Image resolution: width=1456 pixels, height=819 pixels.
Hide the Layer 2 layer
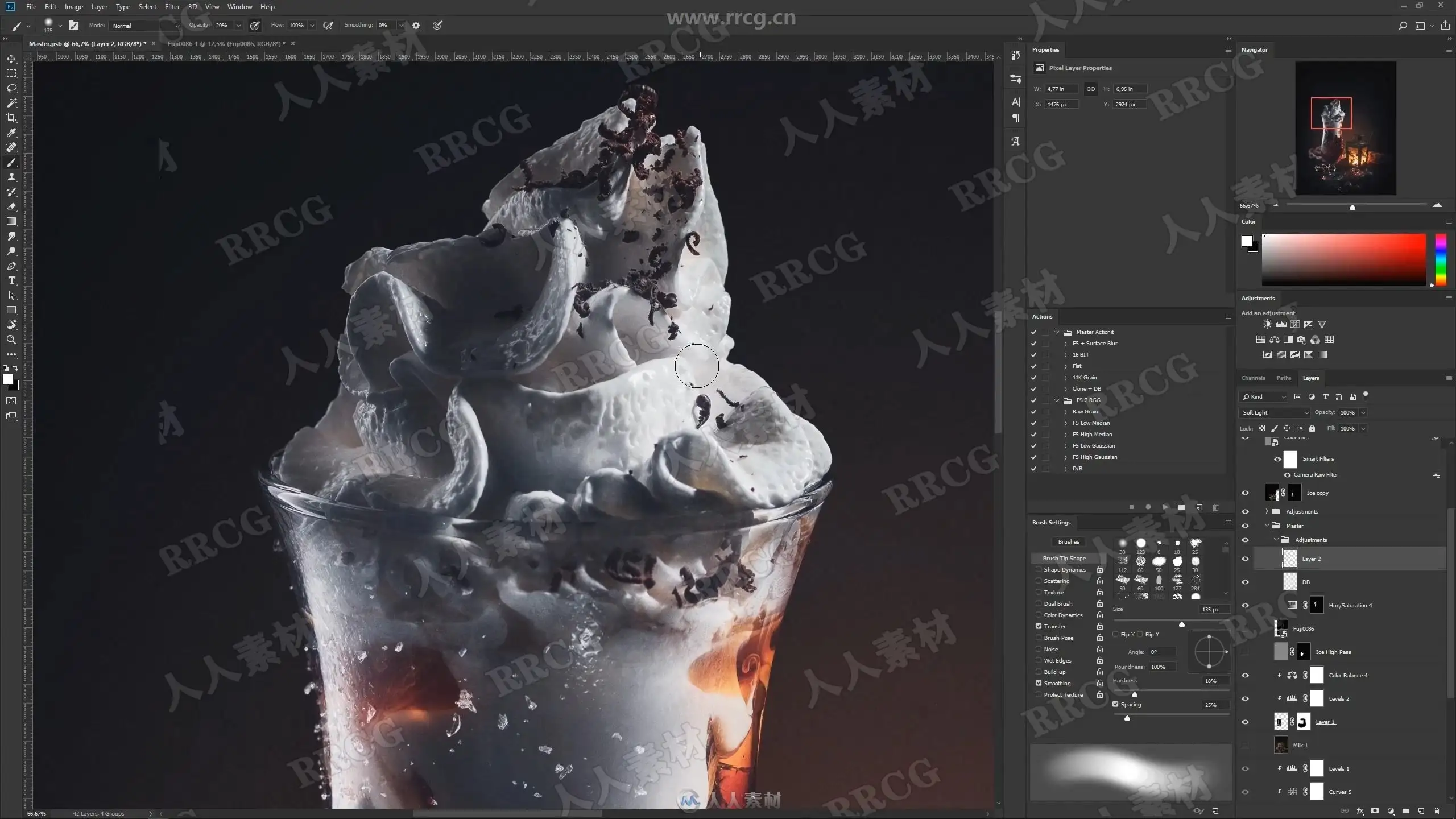click(1245, 559)
